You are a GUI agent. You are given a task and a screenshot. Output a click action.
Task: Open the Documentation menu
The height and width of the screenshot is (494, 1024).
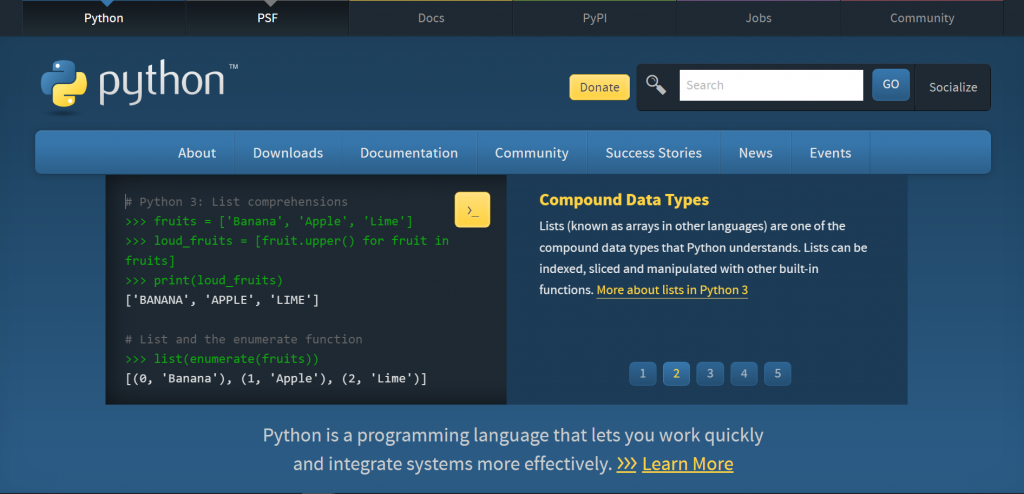coord(409,153)
